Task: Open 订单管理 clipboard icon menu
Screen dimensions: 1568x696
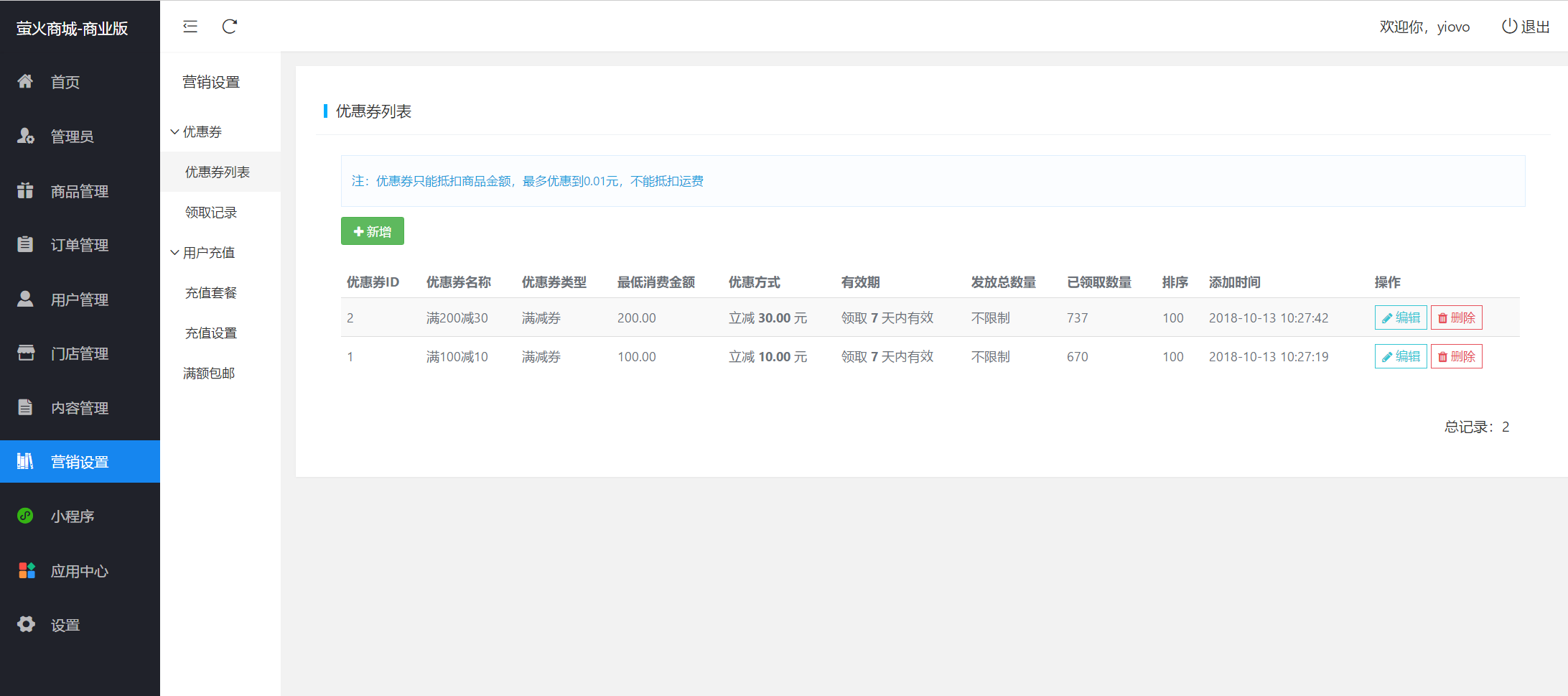Action: 26,245
